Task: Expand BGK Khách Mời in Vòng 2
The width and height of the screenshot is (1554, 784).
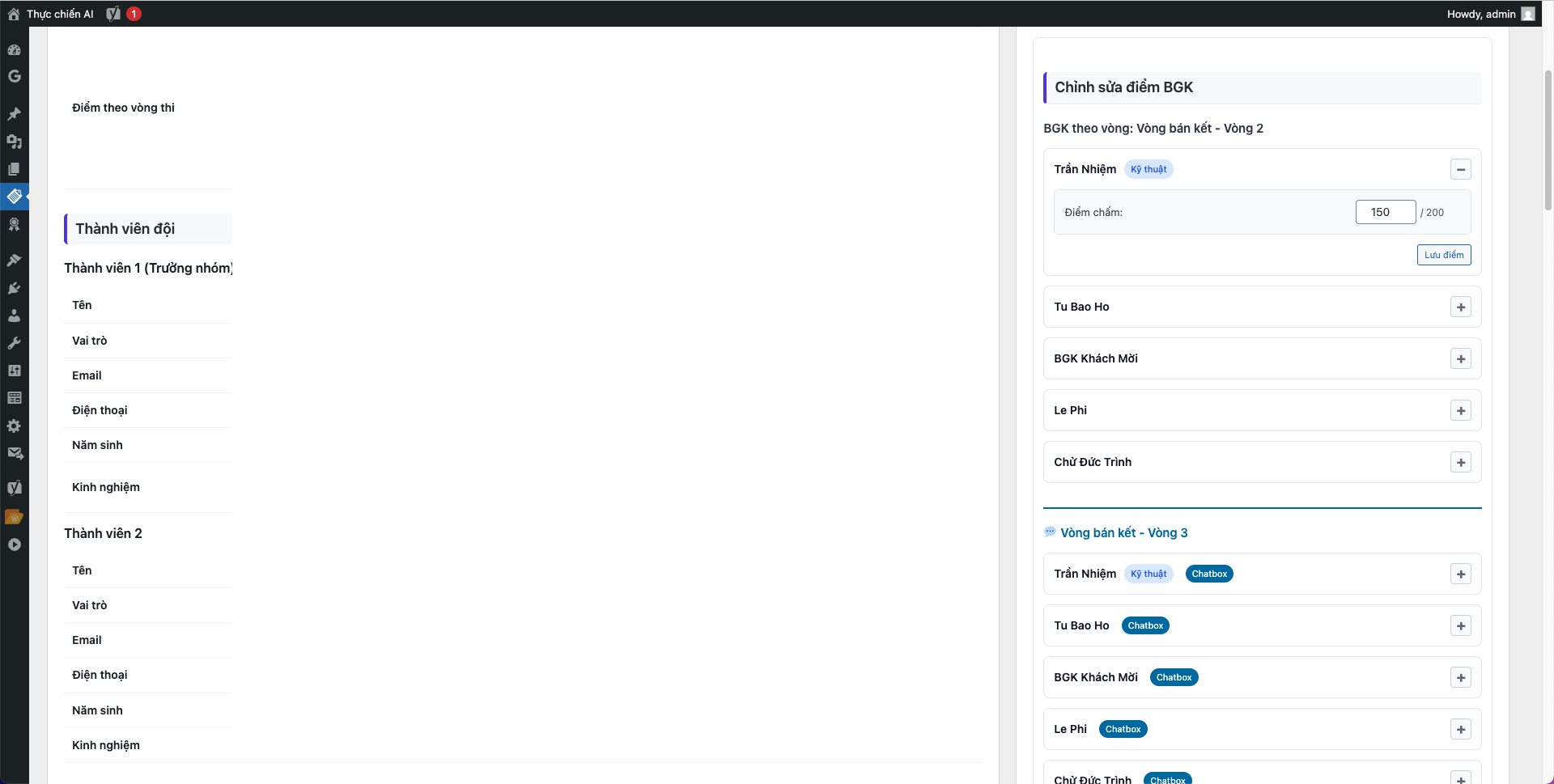Action: tap(1460, 359)
